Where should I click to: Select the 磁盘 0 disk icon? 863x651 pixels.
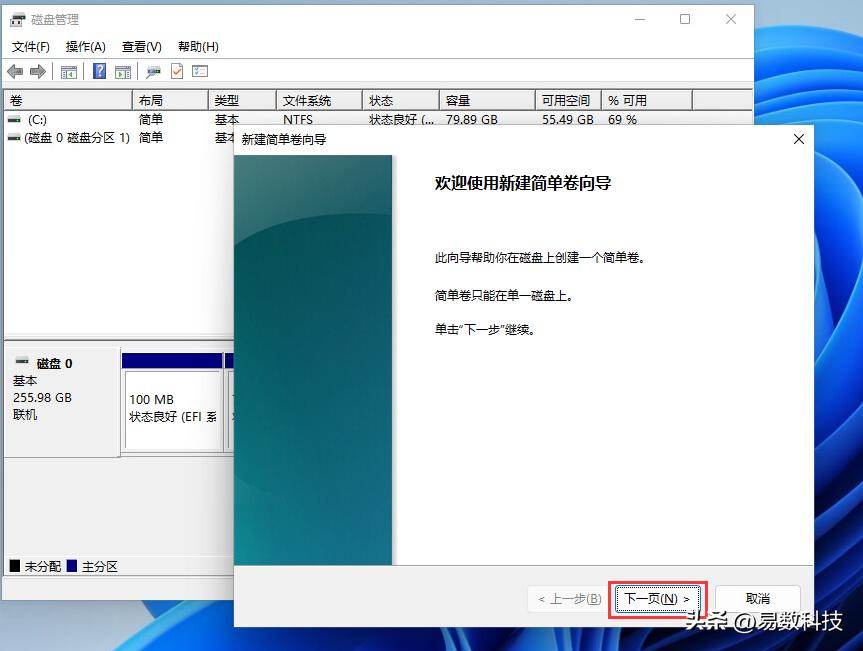pyautogui.click(x=22, y=363)
